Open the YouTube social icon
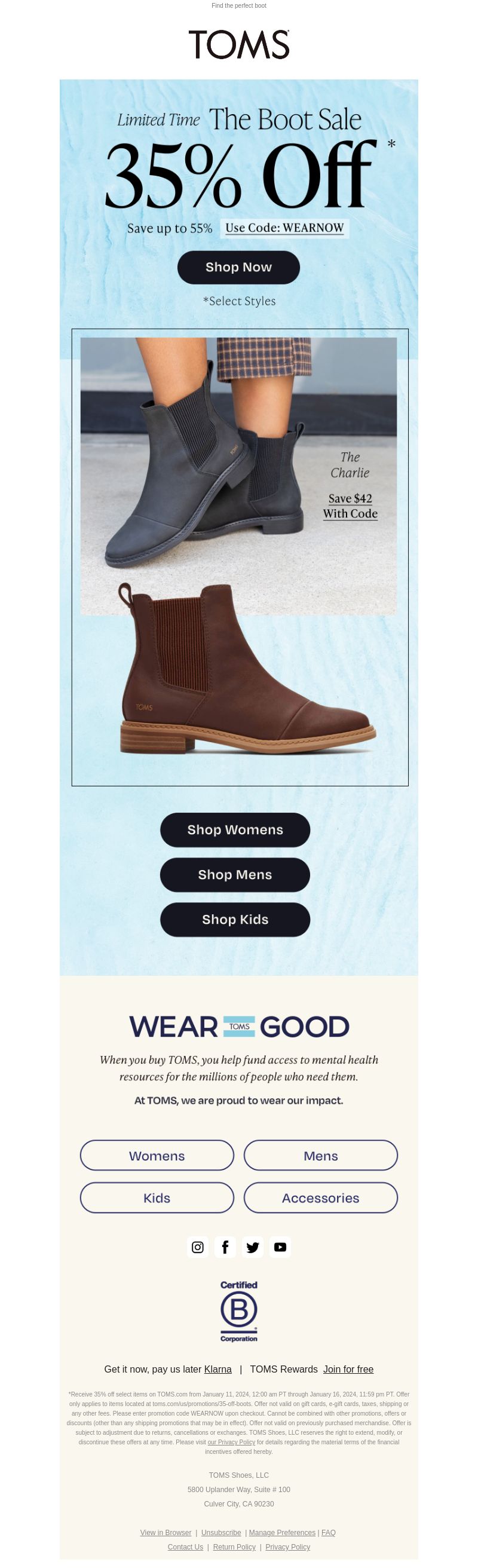Screen dimensions: 478x1568 point(280,1247)
